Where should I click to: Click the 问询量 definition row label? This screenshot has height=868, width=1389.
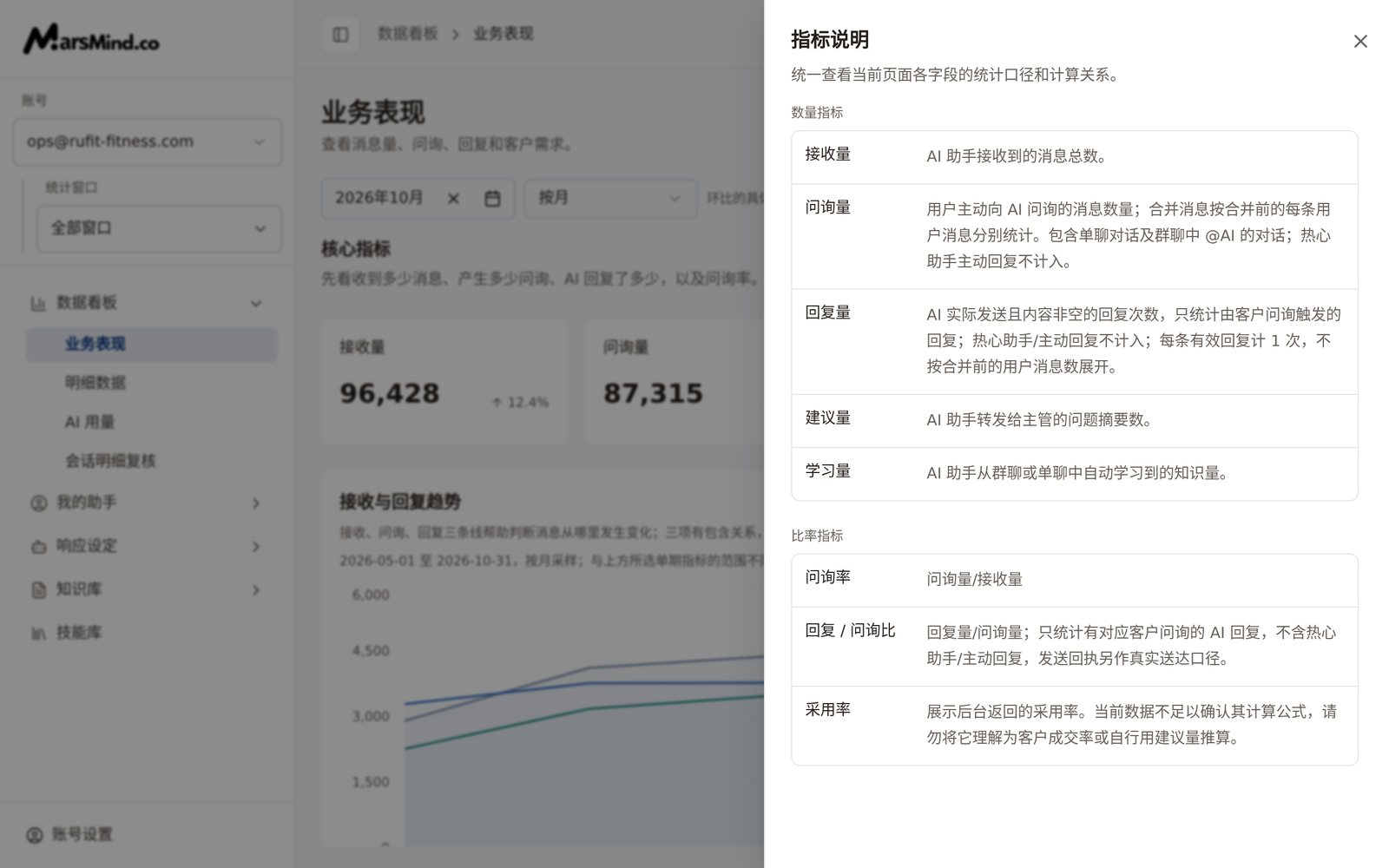tap(828, 207)
